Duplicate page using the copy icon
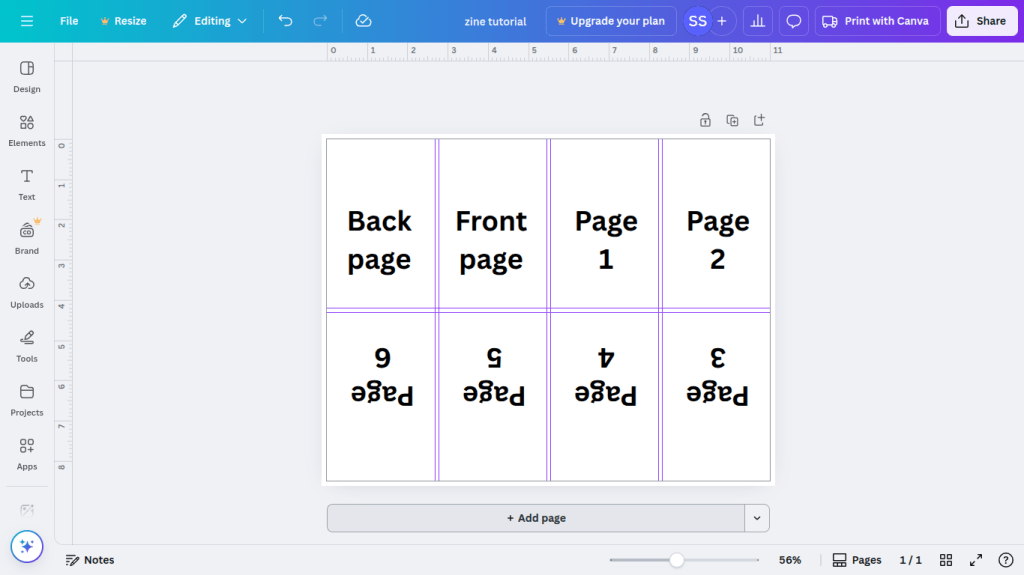 (732, 120)
